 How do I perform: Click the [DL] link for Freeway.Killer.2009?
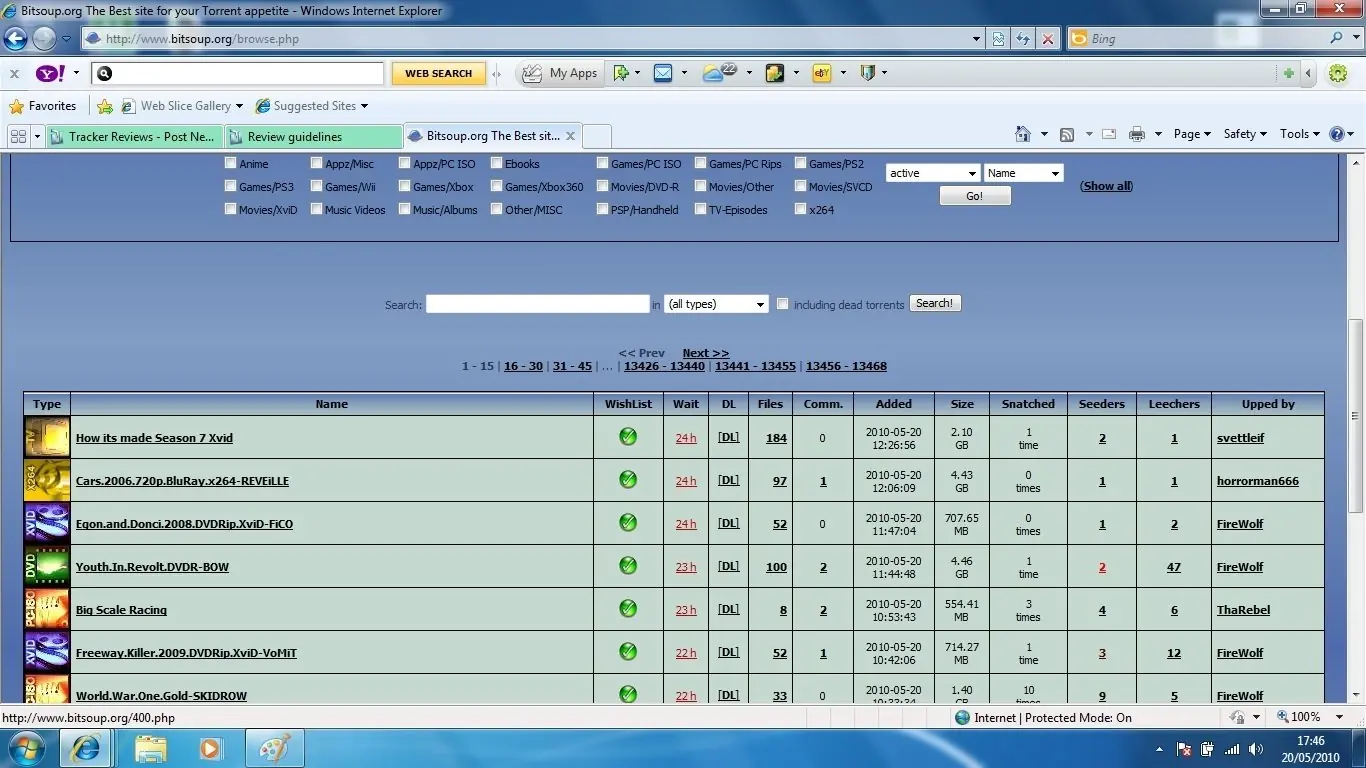point(729,652)
